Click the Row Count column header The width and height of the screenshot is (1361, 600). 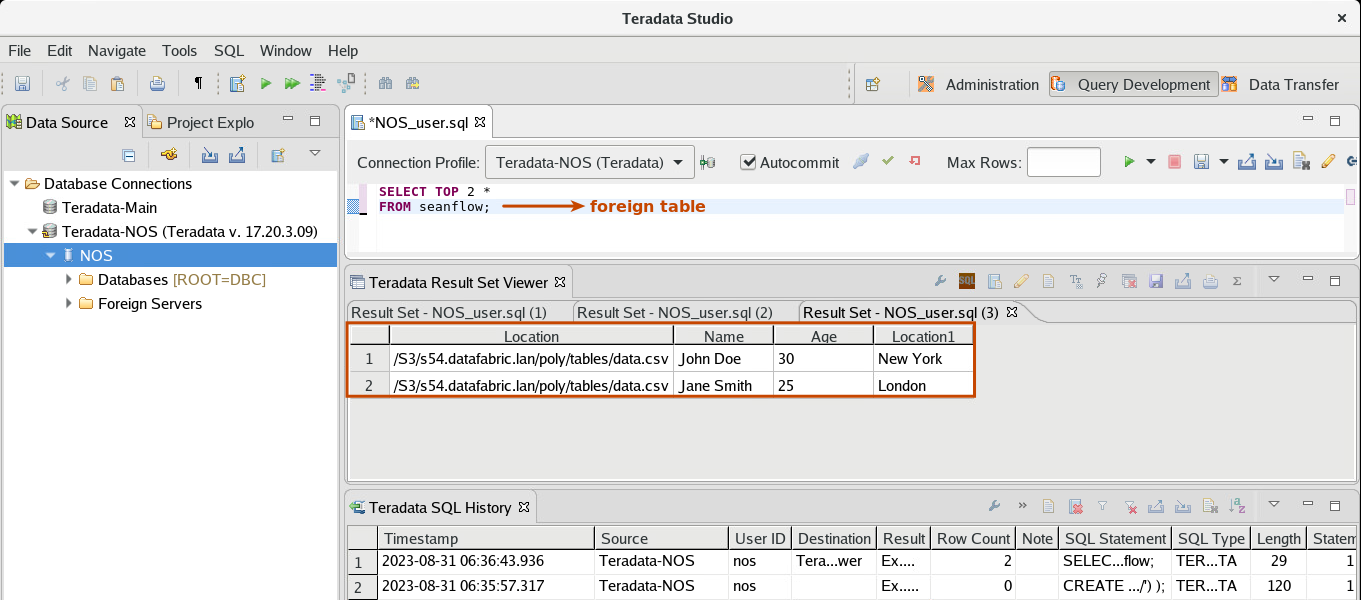pyautogui.click(x=972, y=538)
